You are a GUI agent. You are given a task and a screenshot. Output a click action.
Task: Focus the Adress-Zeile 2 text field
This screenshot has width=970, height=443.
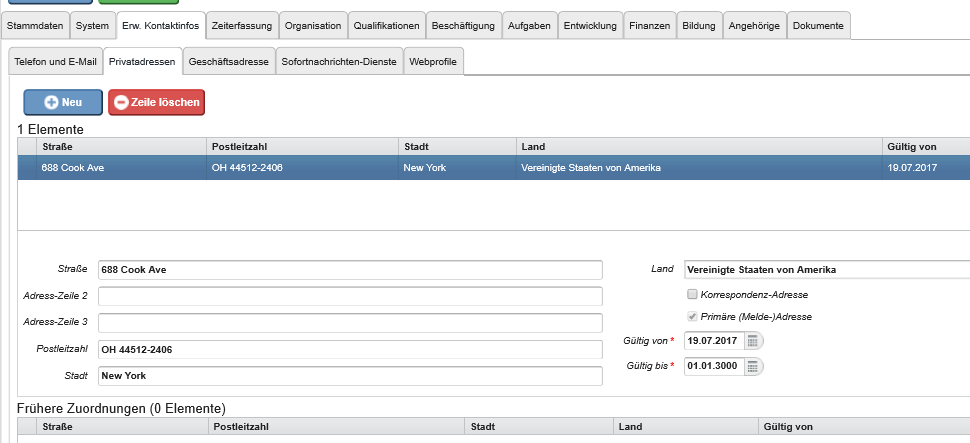click(350, 296)
